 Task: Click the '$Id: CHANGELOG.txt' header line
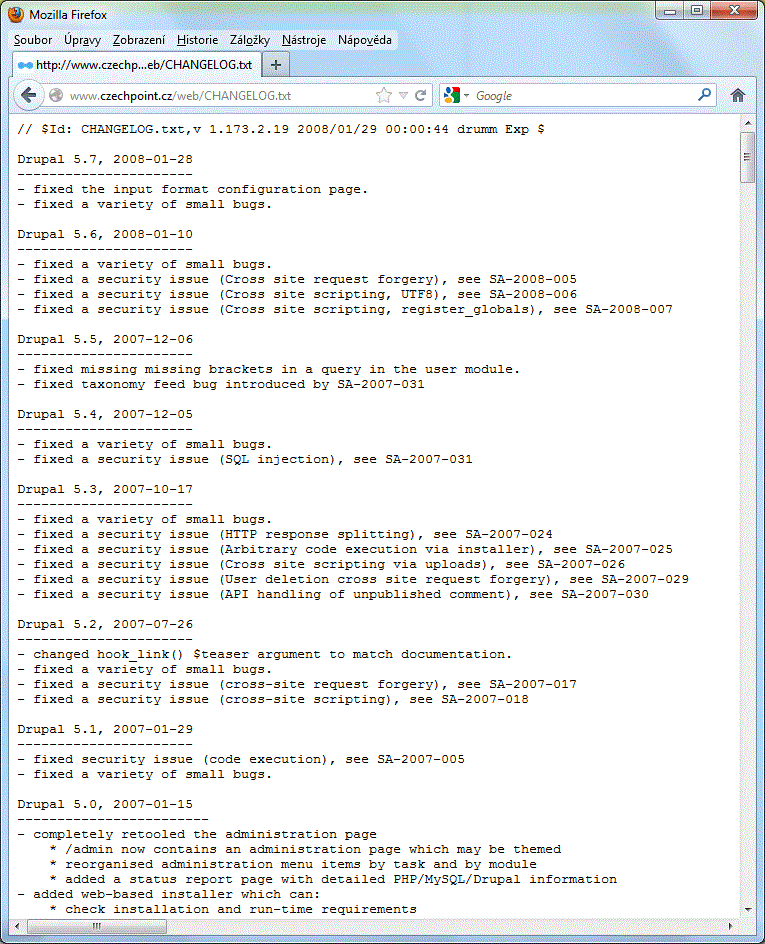(x=281, y=129)
